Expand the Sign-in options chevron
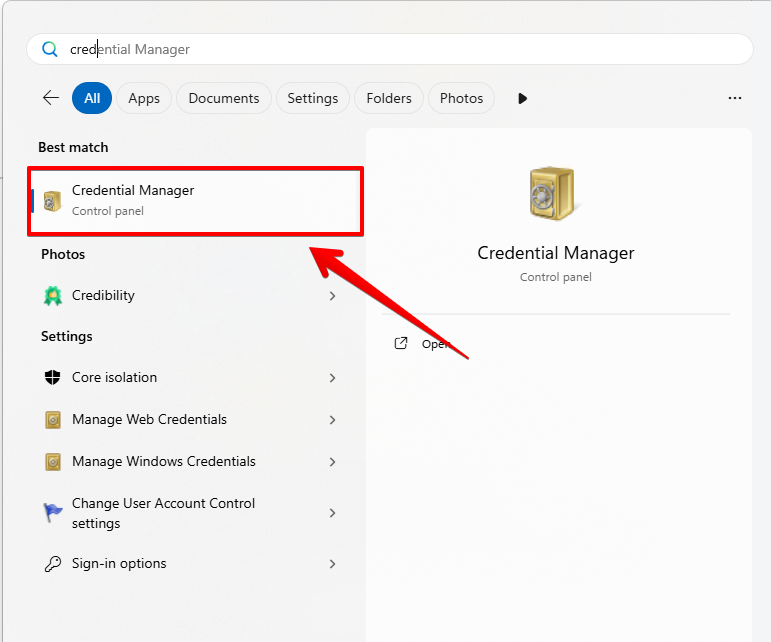771x642 pixels. point(332,564)
